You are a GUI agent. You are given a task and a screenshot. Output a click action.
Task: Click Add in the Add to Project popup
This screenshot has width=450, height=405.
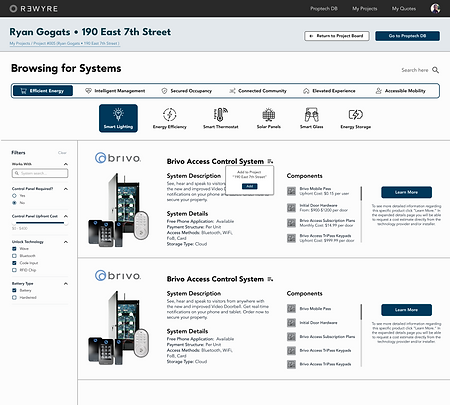[250, 186]
